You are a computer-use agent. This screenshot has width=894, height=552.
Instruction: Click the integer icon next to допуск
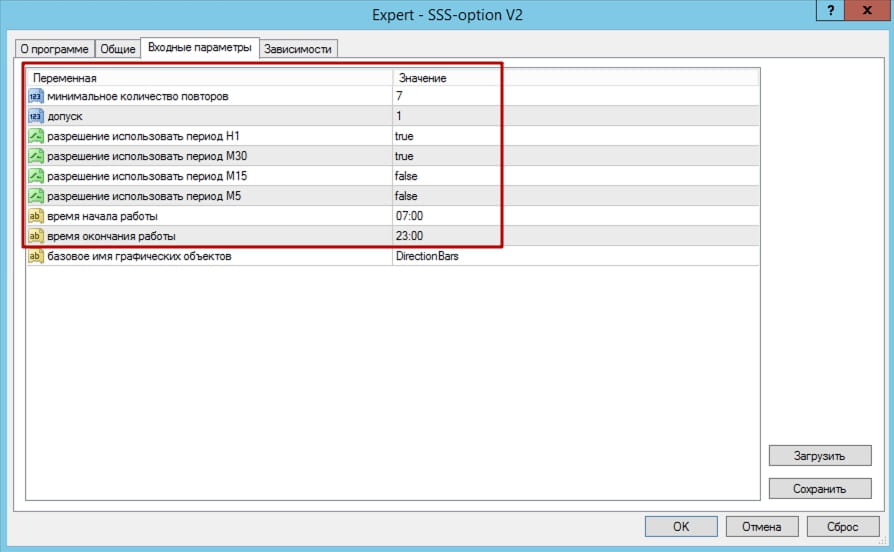coord(36,116)
